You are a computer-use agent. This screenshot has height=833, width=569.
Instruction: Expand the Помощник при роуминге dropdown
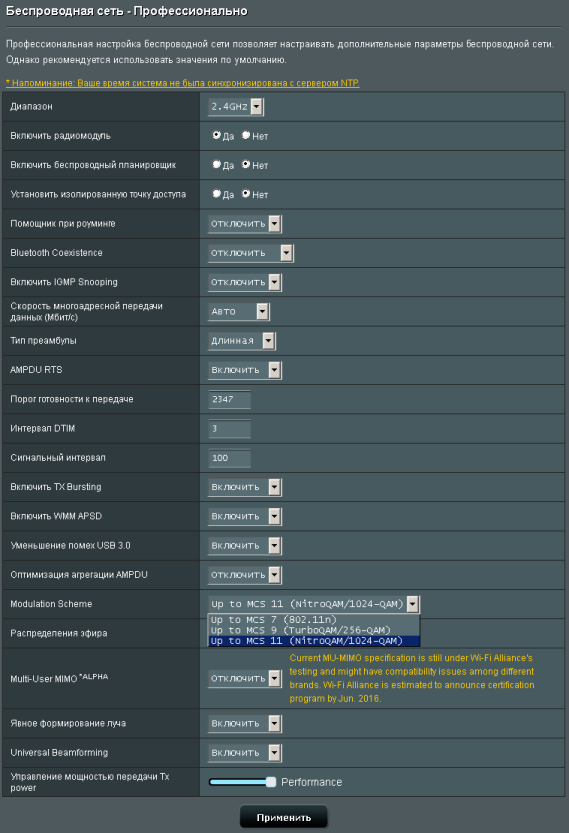[245, 224]
